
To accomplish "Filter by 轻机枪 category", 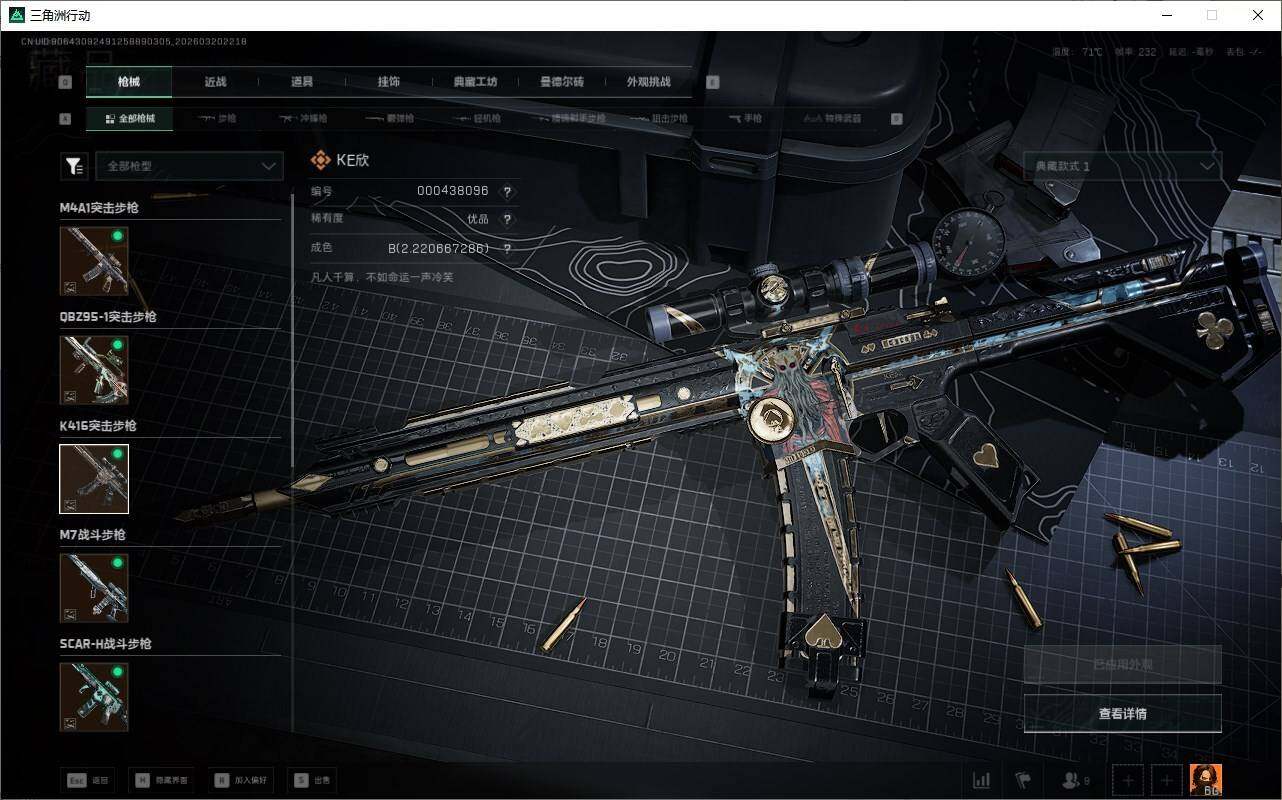I will pos(476,118).
